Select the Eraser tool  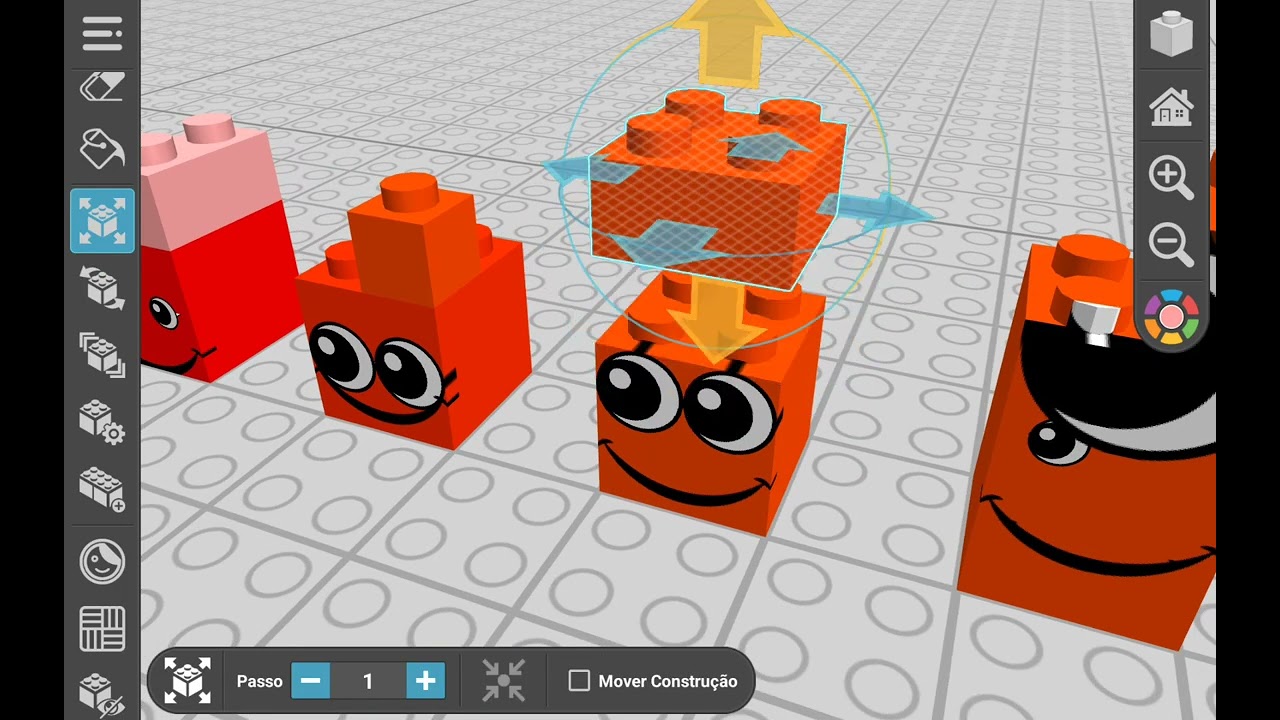[x=102, y=87]
